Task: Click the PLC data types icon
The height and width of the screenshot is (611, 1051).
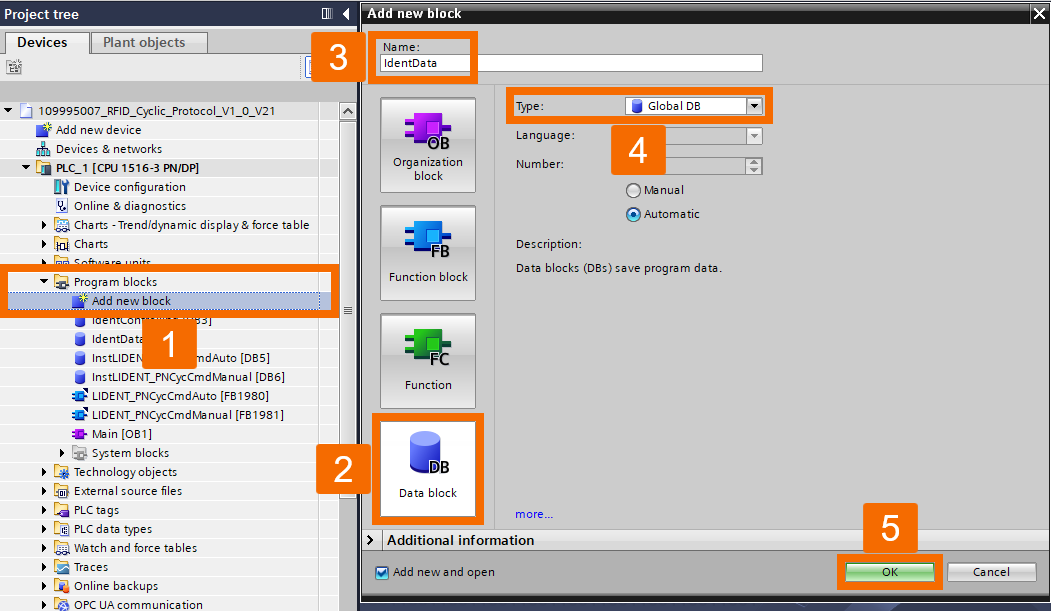Action: point(62,529)
